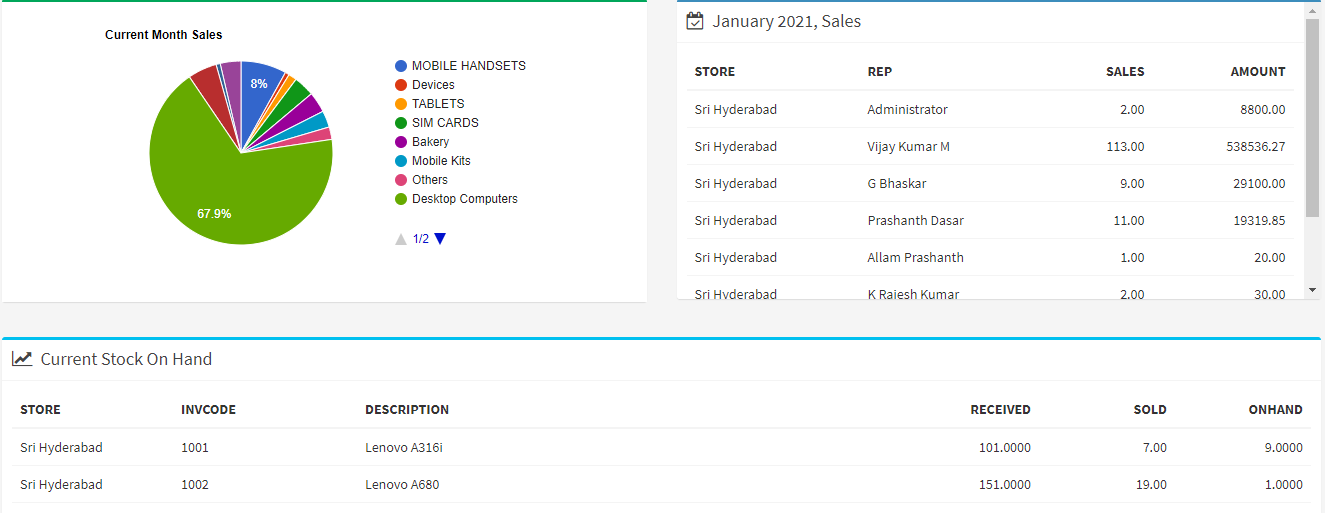Select Mobile Kits legend entry
The image size is (1325, 513).
coord(440,161)
